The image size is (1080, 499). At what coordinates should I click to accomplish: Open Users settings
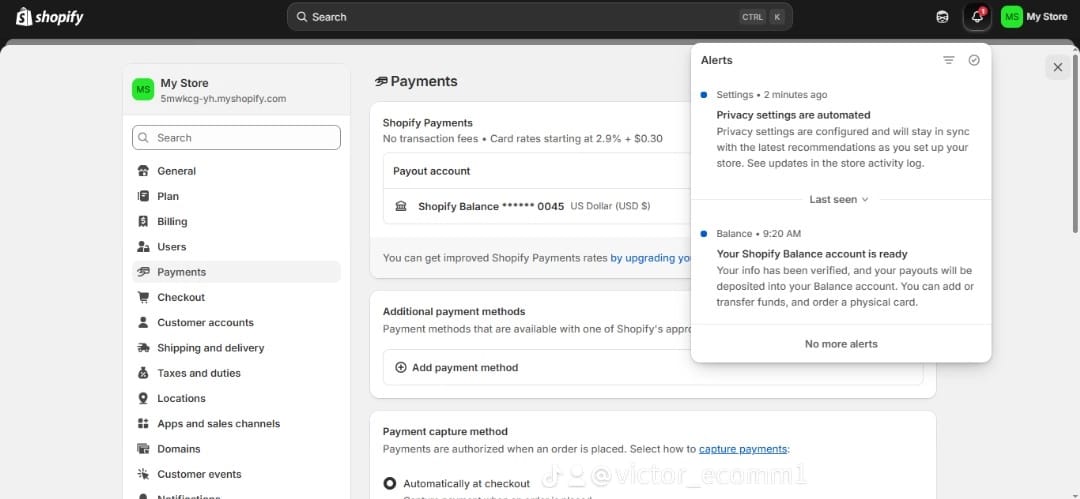point(236,247)
